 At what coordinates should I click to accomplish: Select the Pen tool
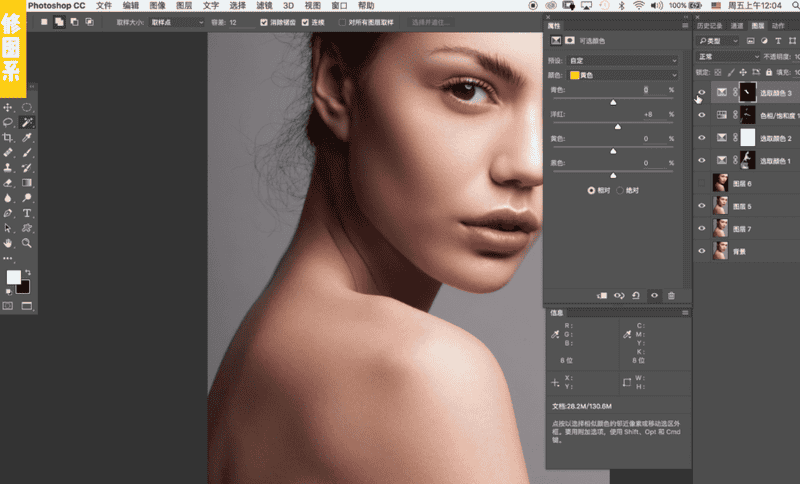(8, 213)
